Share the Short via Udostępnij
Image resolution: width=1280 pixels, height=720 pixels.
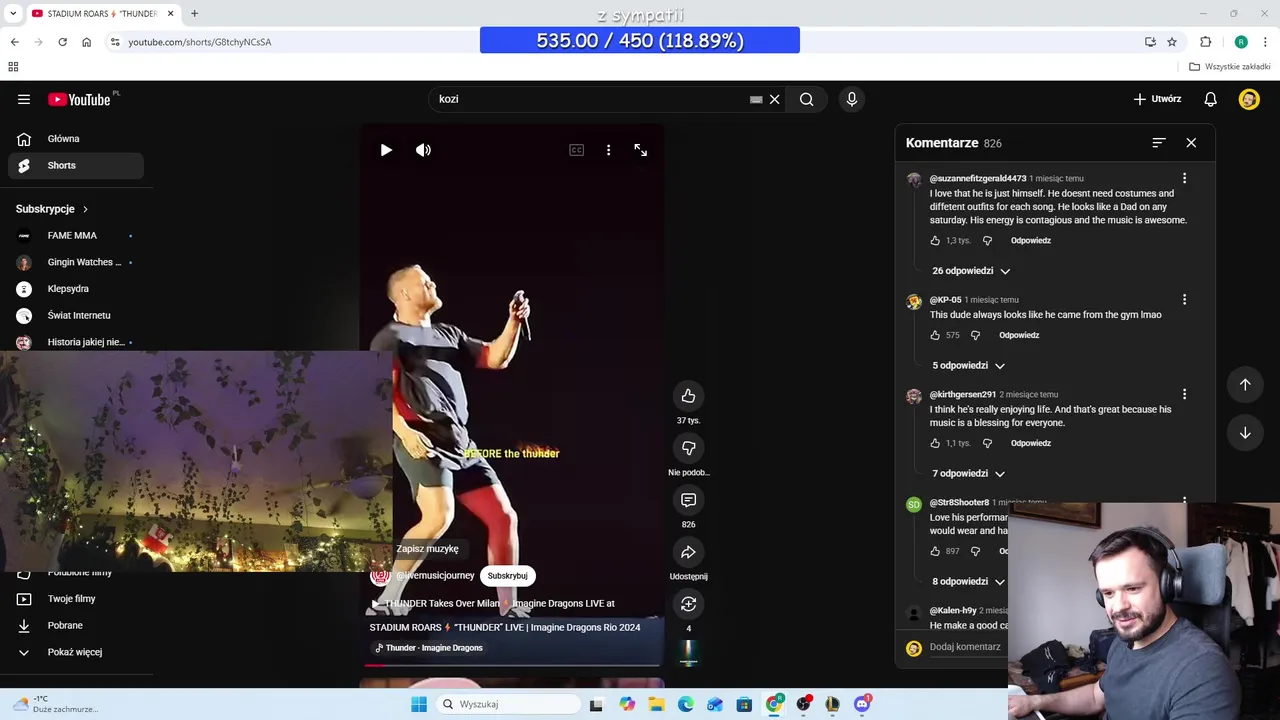pos(688,552)
